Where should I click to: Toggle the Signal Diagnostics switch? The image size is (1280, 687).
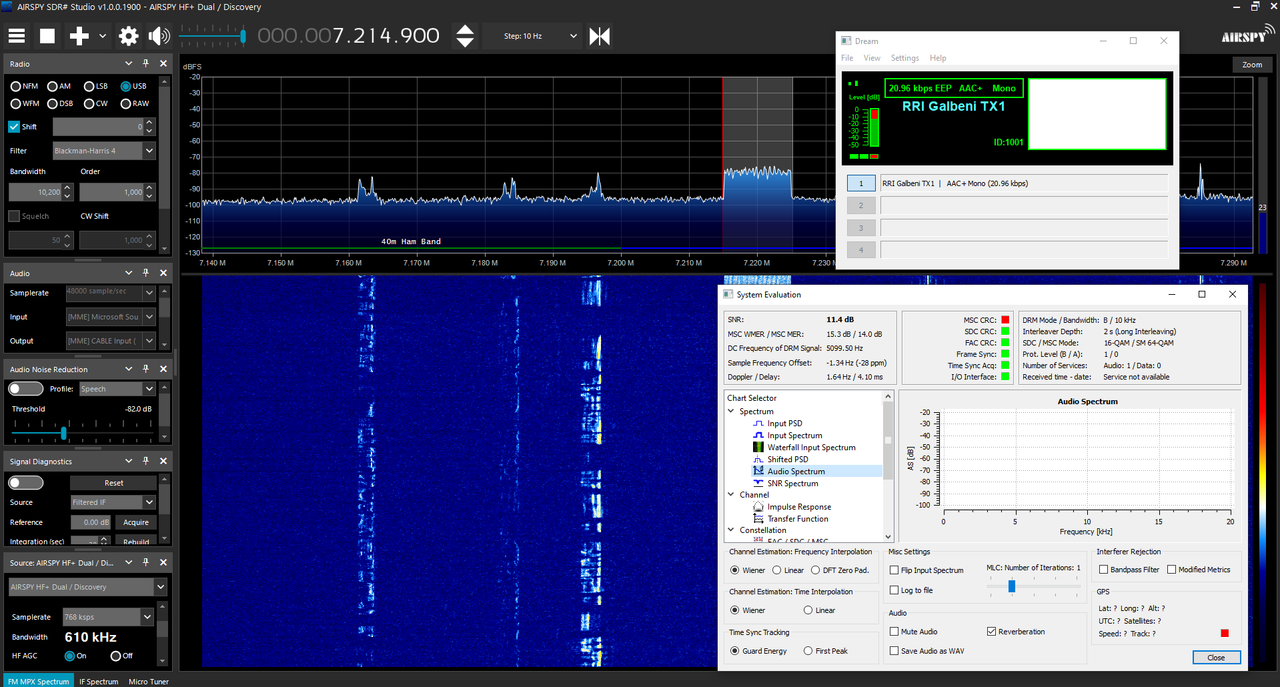[x=25, y=482]
